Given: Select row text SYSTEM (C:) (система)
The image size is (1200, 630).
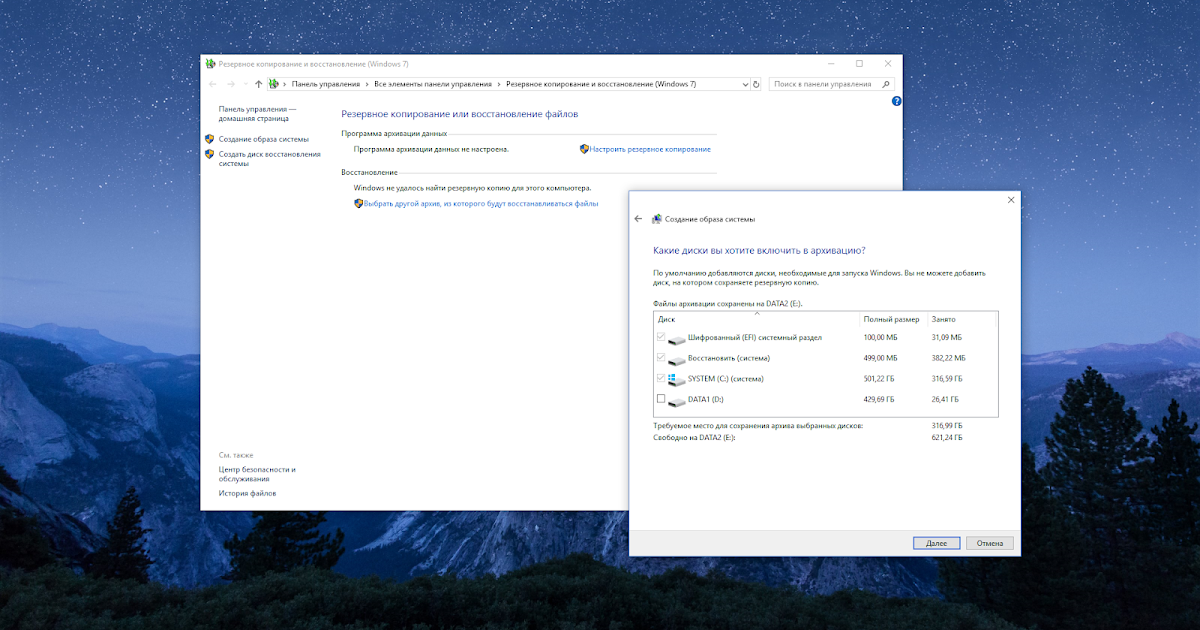Looking at the screenshot, I should click(726, 379).
